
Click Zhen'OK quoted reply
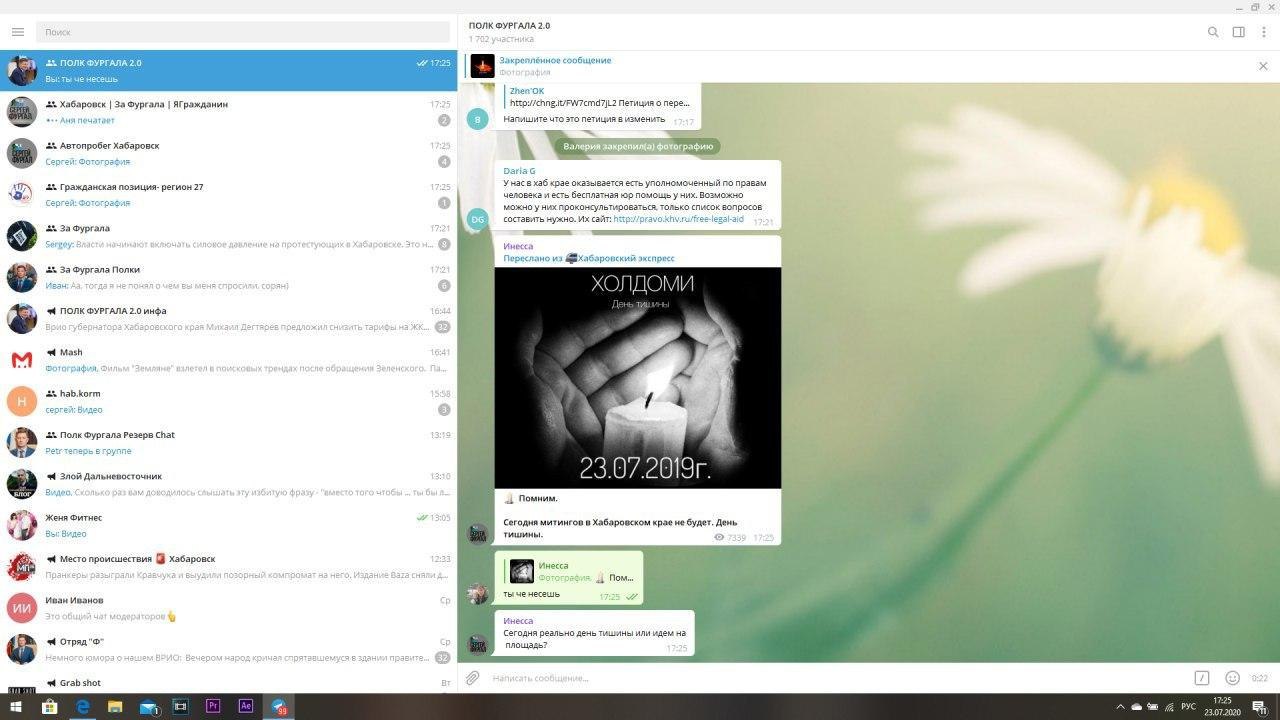click(600, 97)
